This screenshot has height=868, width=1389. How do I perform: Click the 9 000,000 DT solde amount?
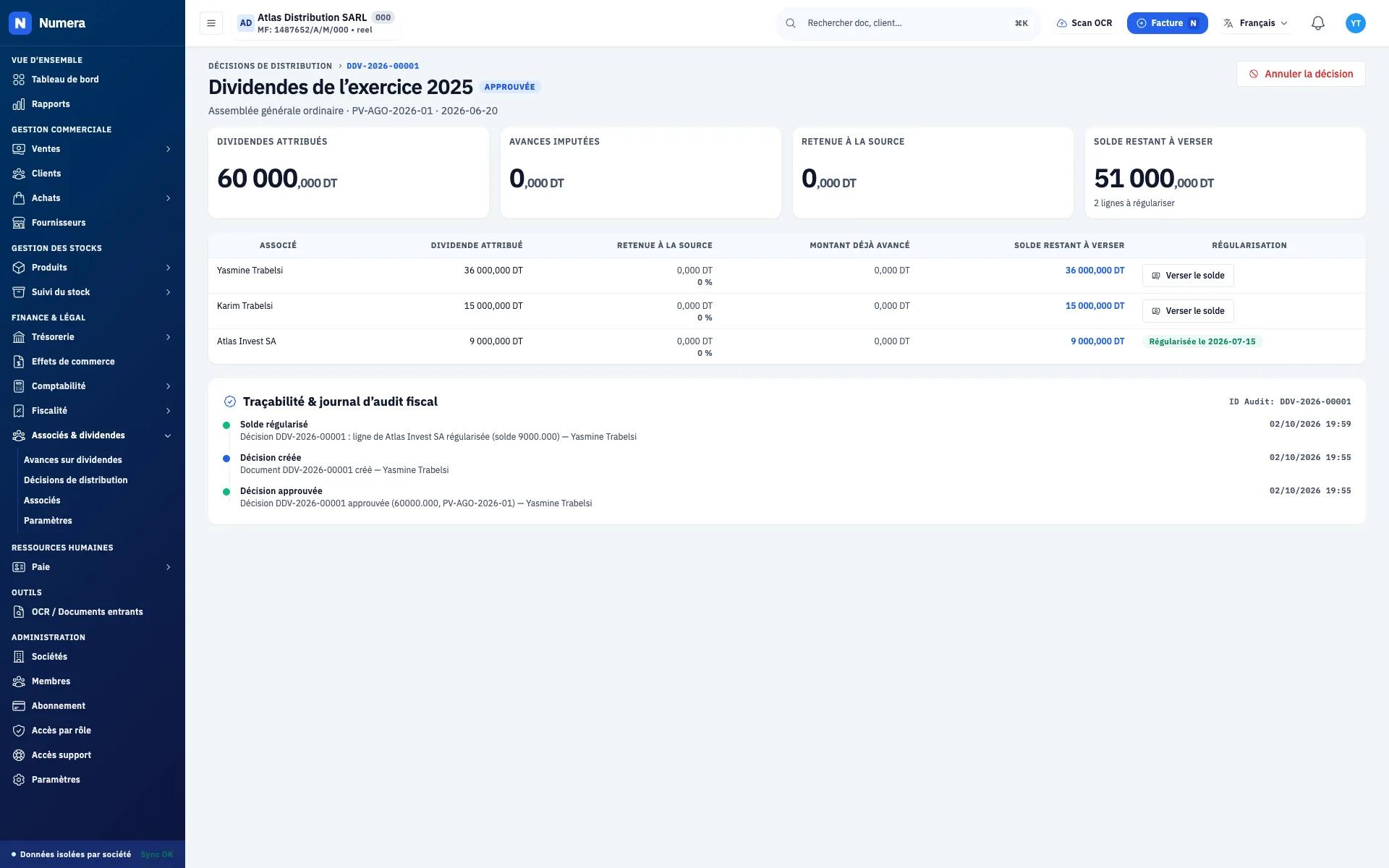pos(1097,341)
